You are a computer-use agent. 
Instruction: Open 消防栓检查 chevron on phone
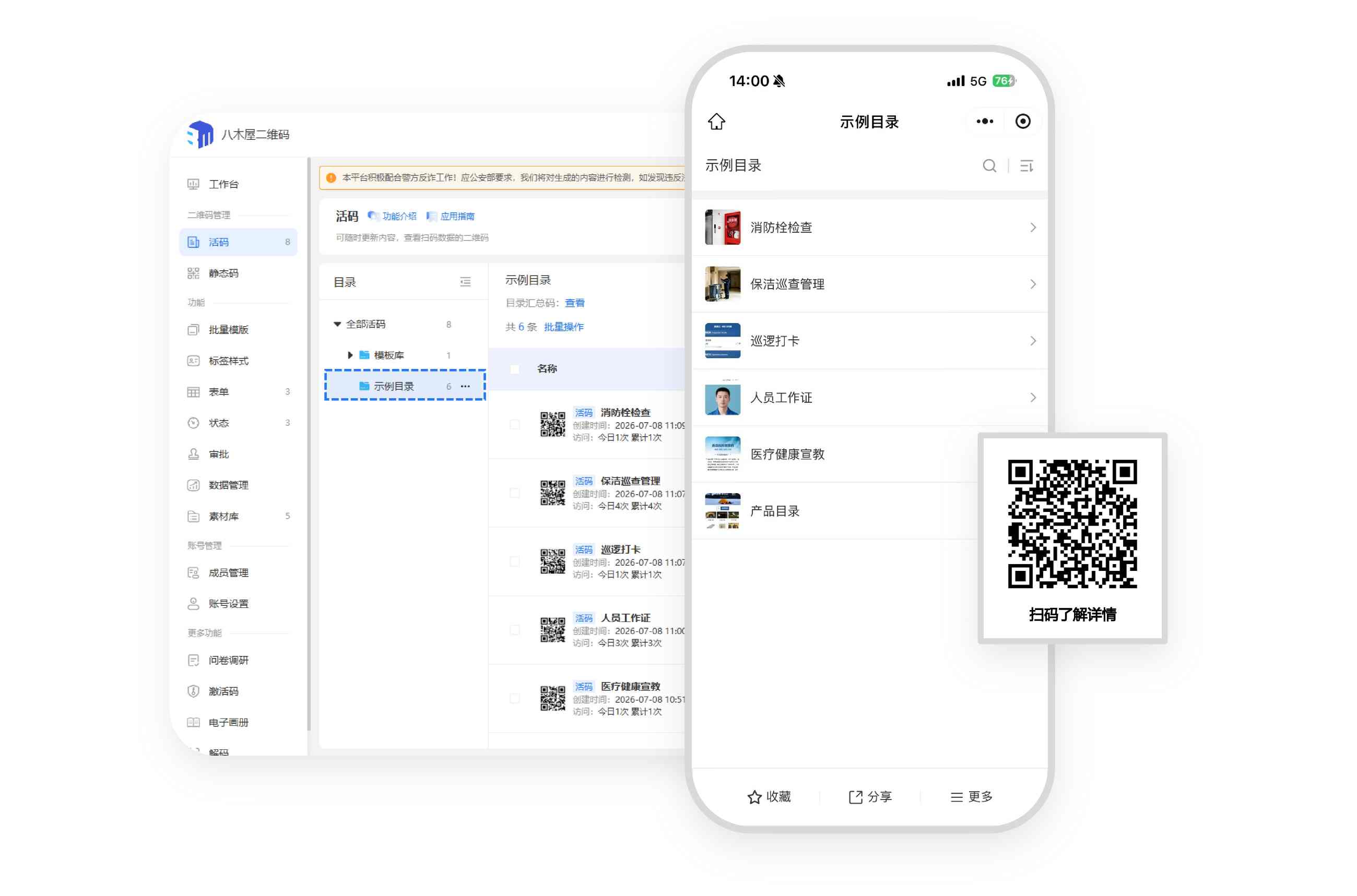(x=1033, y=228)
